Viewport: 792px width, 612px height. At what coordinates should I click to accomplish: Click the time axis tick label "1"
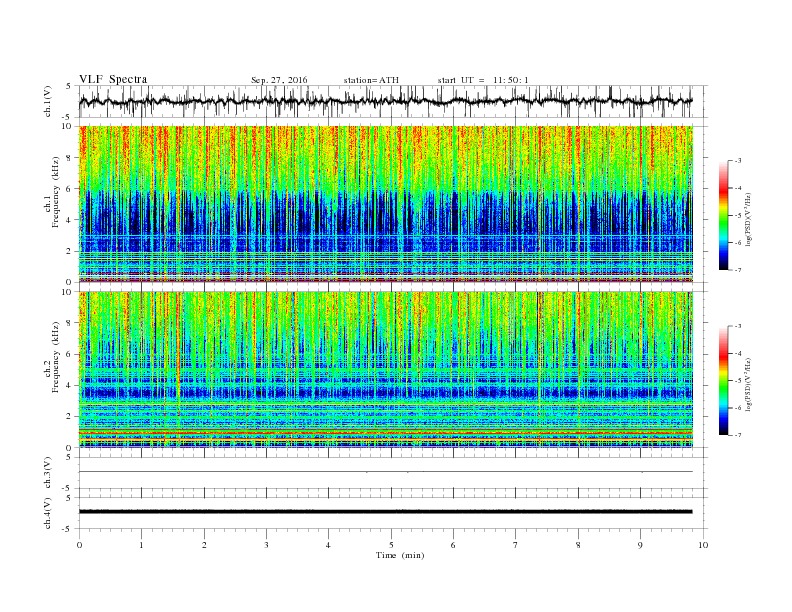click(x=141, y=545)
